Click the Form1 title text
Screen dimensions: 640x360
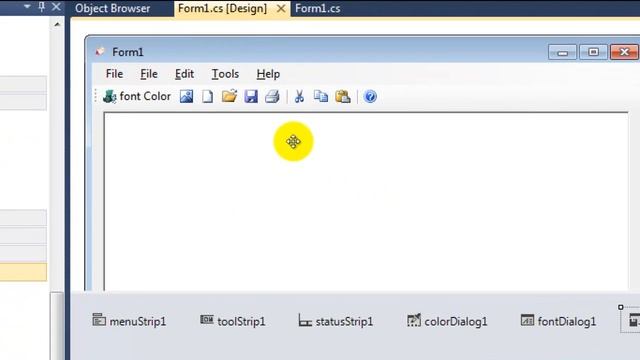(128, 52)
